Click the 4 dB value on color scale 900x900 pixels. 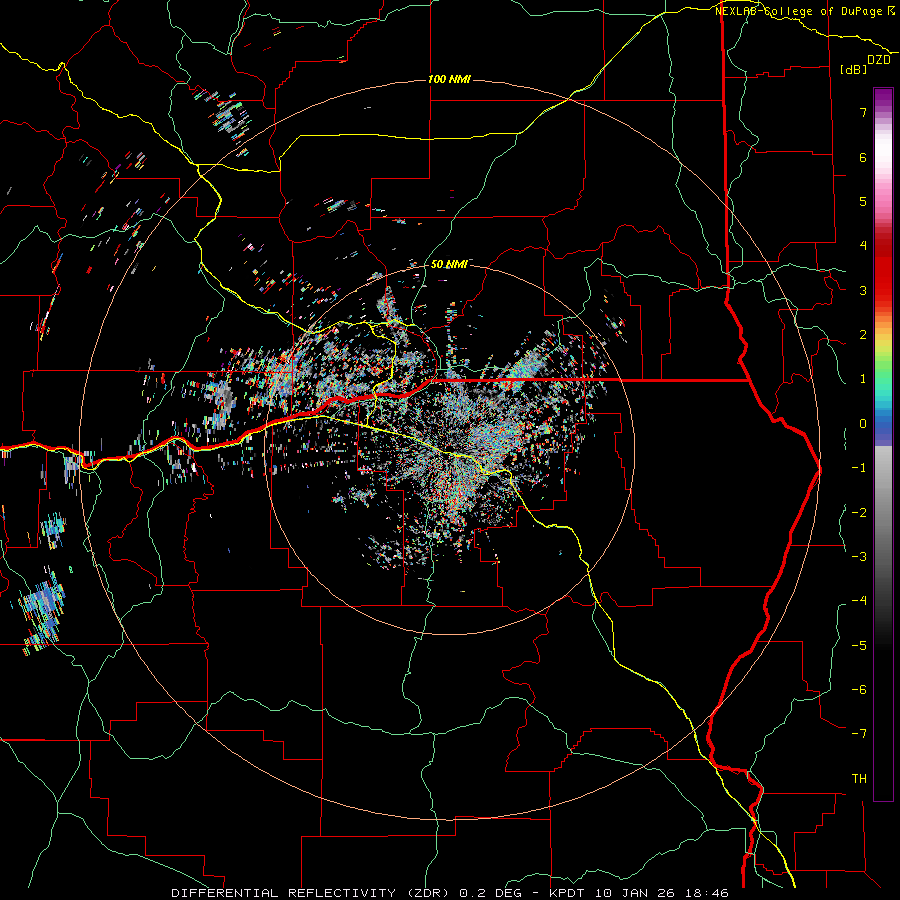(x=863, y=246)
